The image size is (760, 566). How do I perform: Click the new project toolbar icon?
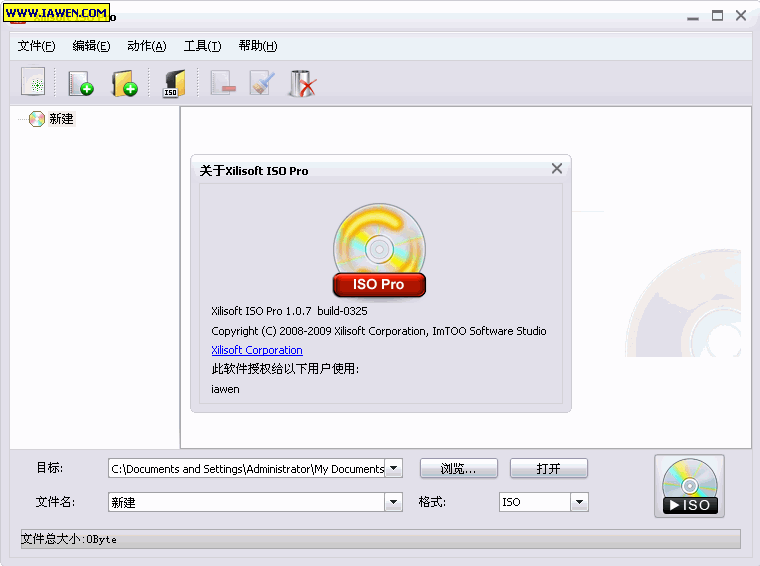[x=33, y=82]
